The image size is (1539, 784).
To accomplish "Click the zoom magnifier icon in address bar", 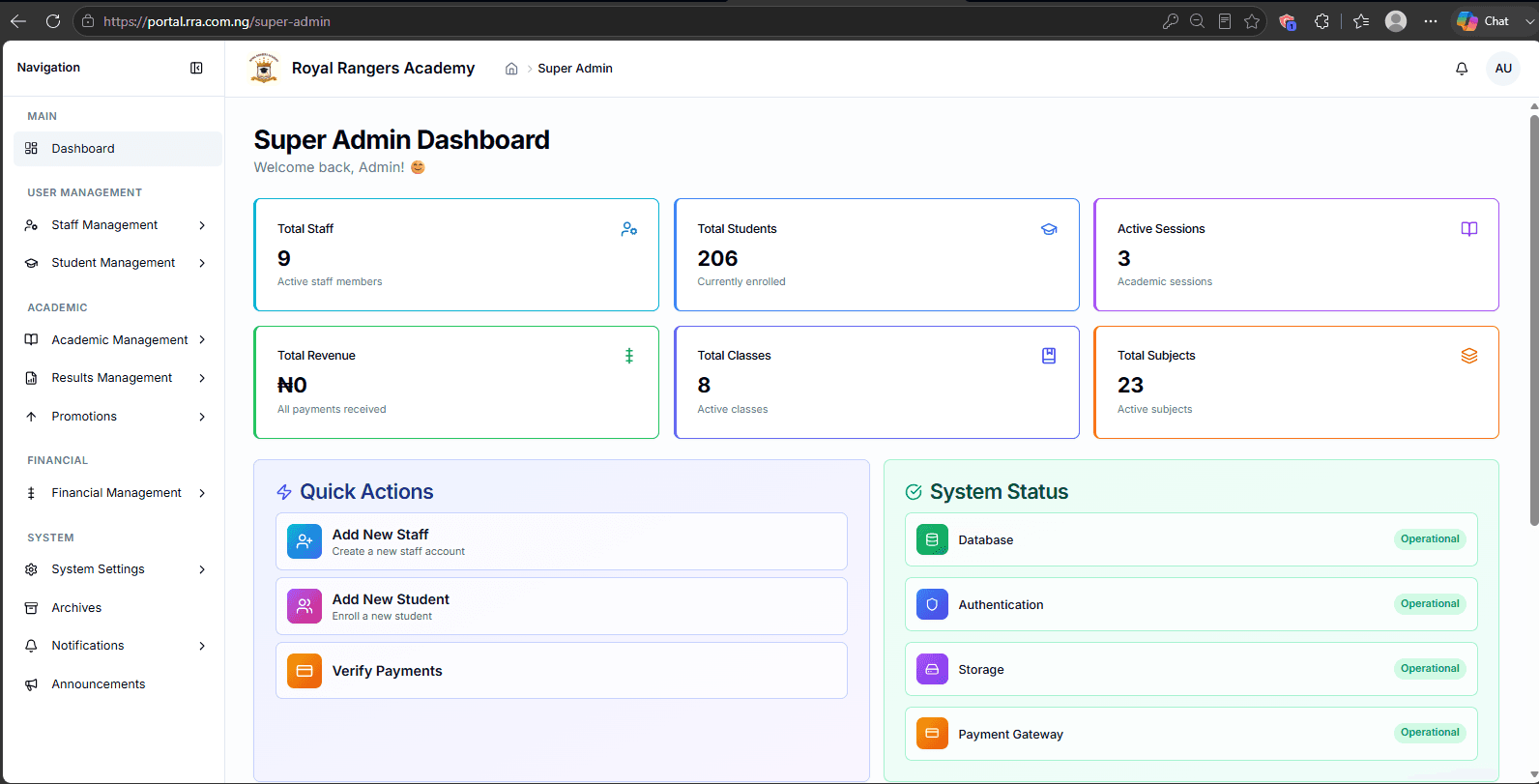I will tap(1197, 21).
